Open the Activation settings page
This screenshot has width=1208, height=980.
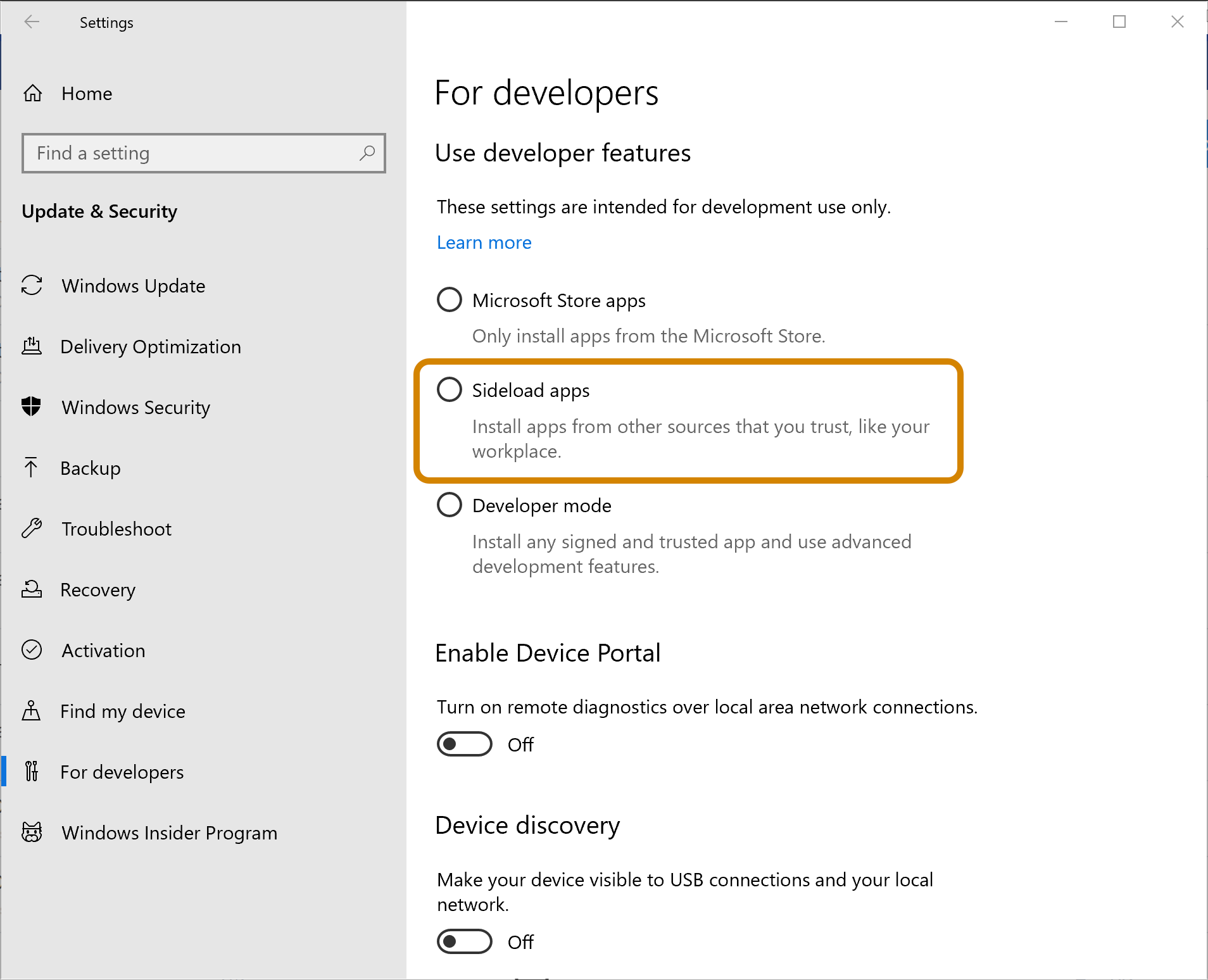pyautogui.click(x=103, y=650)
